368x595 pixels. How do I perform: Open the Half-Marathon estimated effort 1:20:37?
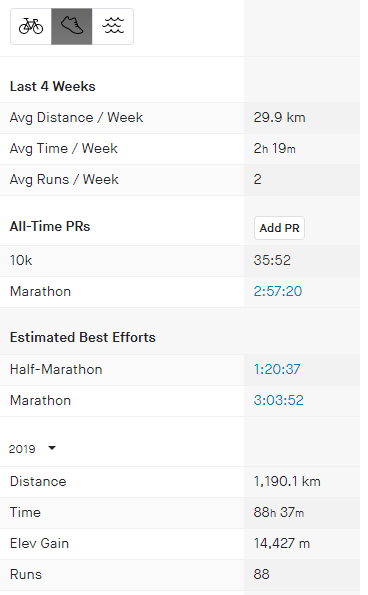click(x=277, y=369)
